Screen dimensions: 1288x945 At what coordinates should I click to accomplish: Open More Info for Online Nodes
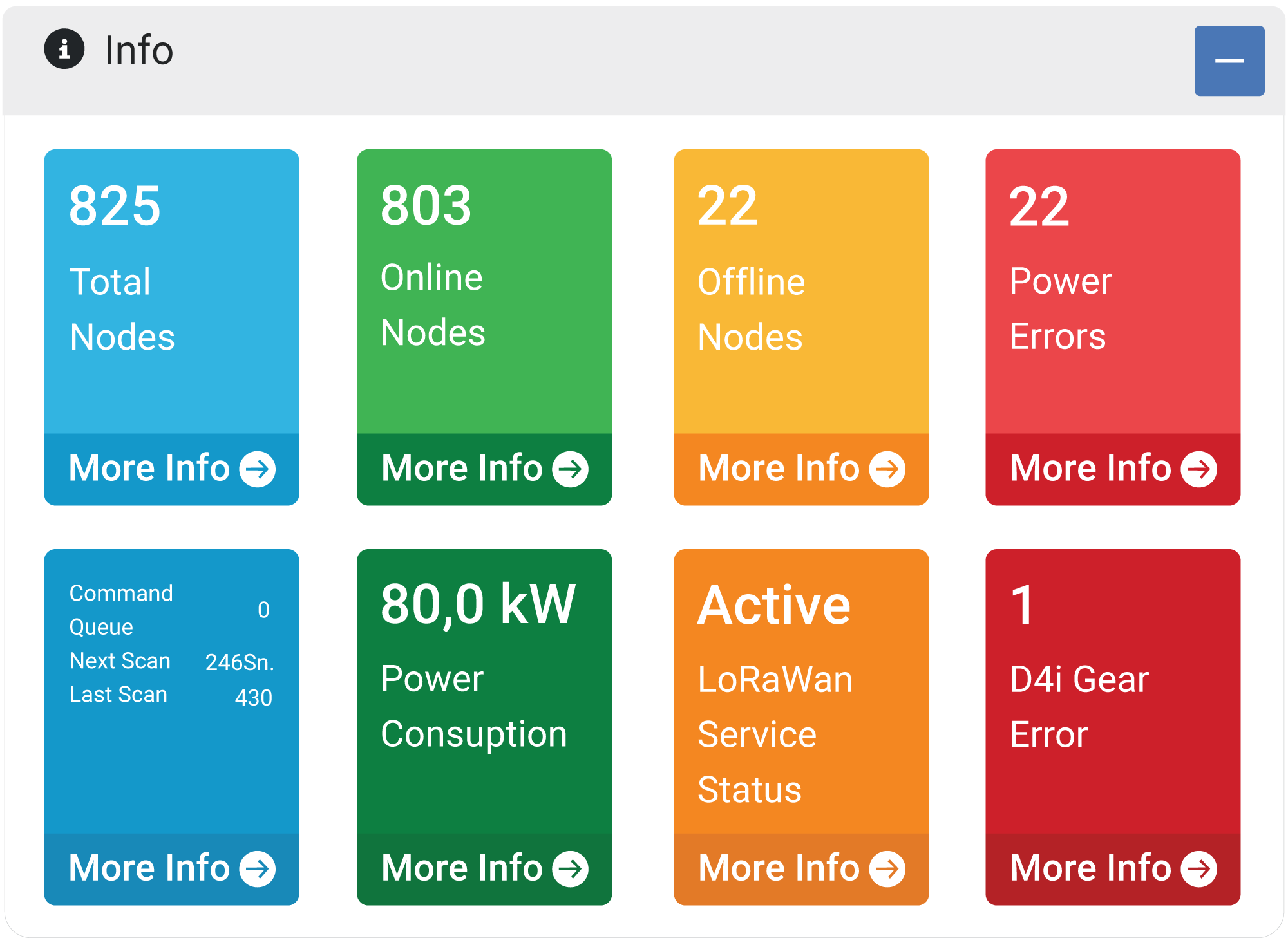pyautogui.click(x=484, y=469)
